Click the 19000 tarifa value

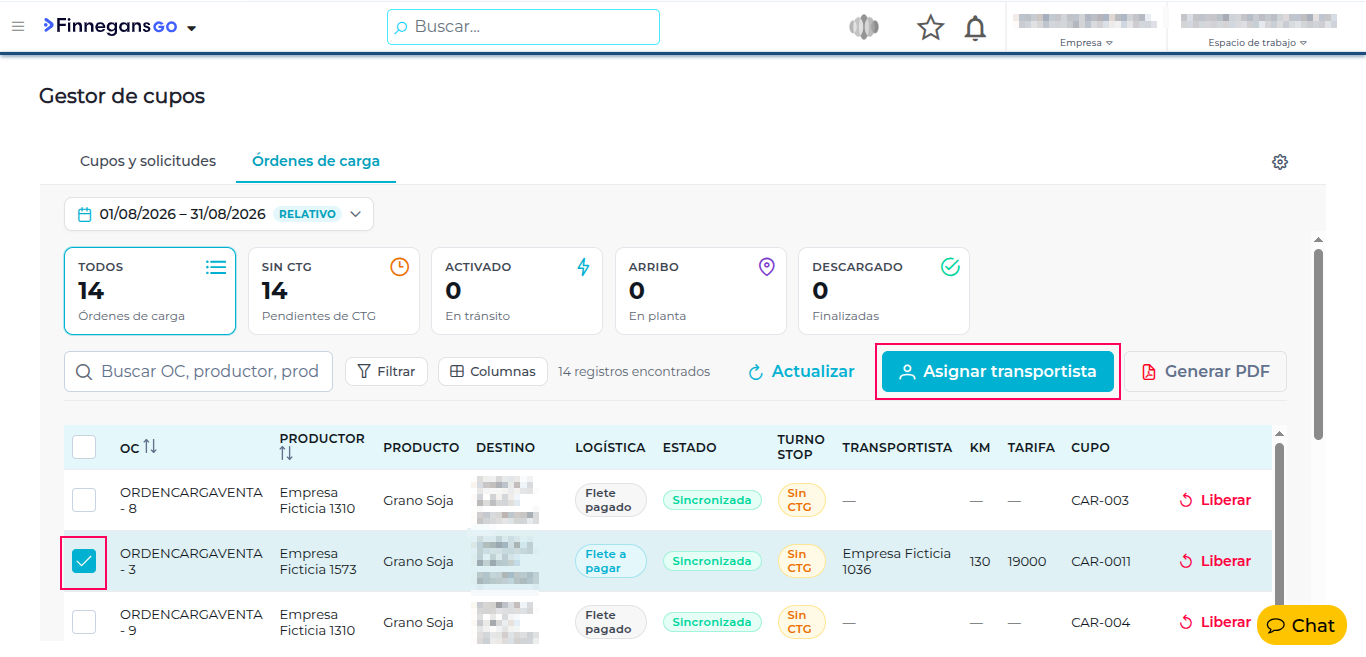coord(1027,561)
